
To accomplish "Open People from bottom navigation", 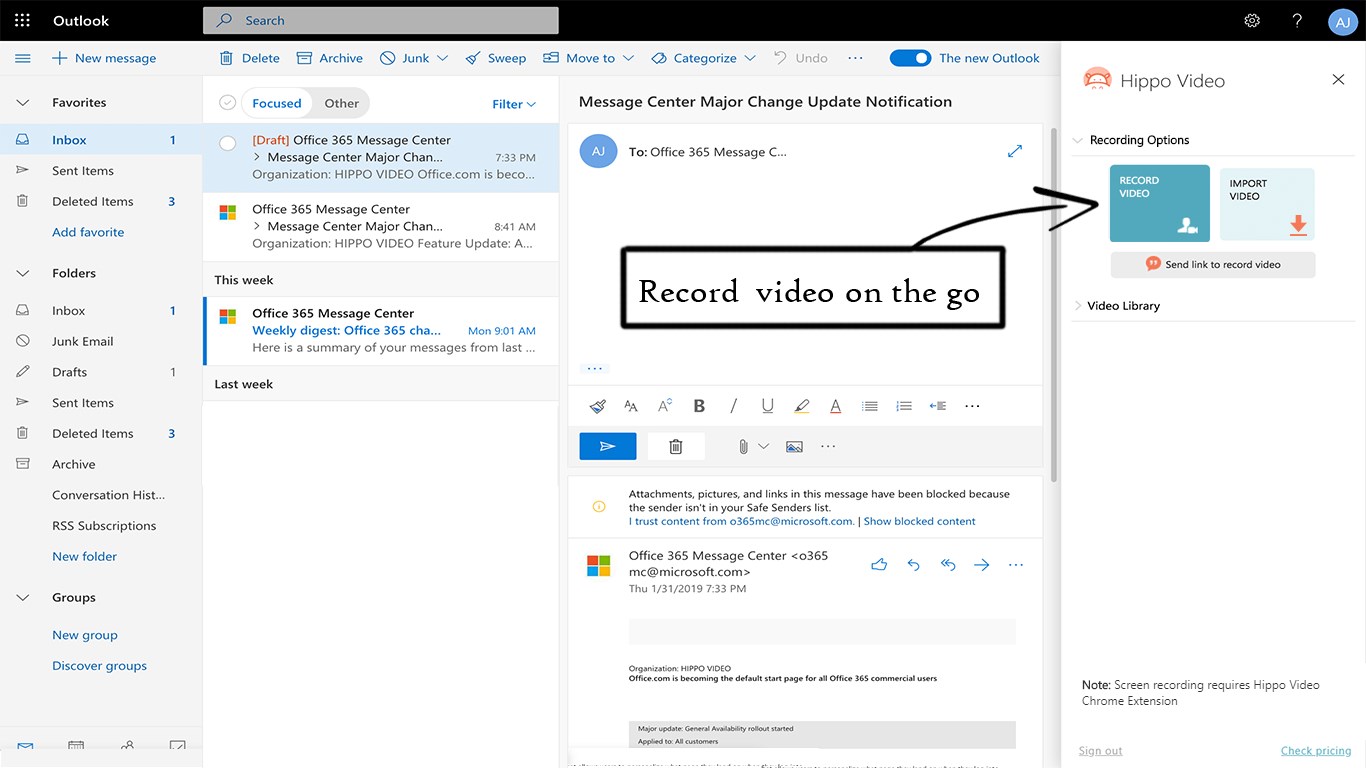I will 127,747.
